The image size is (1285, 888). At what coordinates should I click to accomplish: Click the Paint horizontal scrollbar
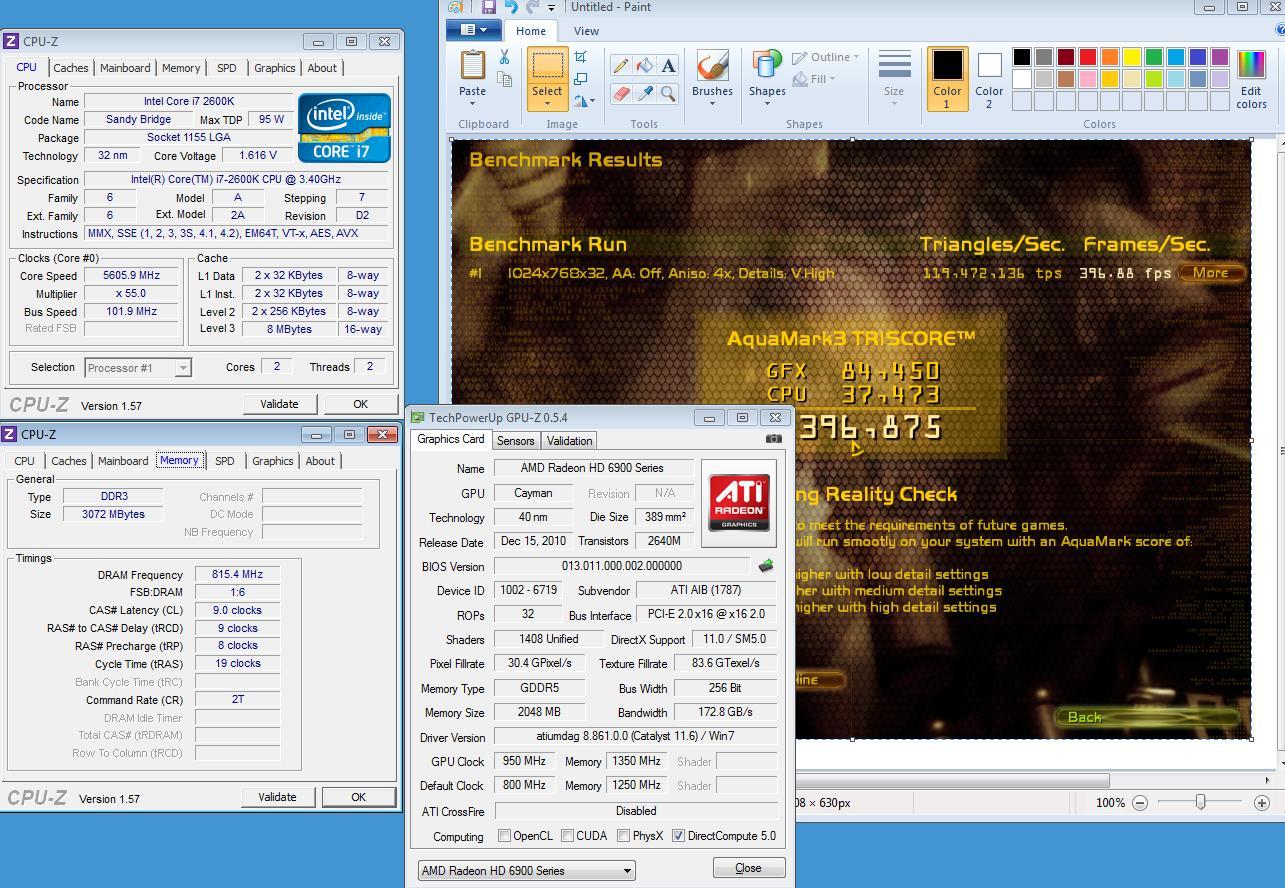(954, 780)
